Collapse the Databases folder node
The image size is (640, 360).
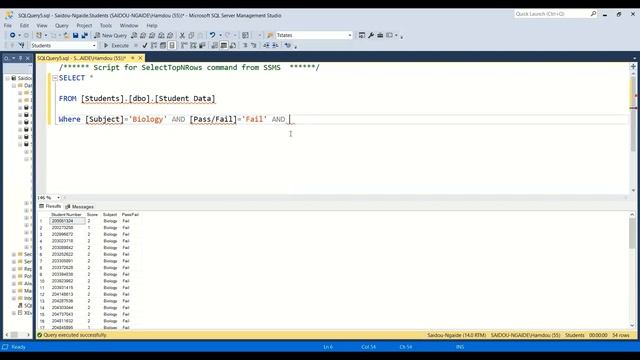pyautogui.click(x=14, y=85)
